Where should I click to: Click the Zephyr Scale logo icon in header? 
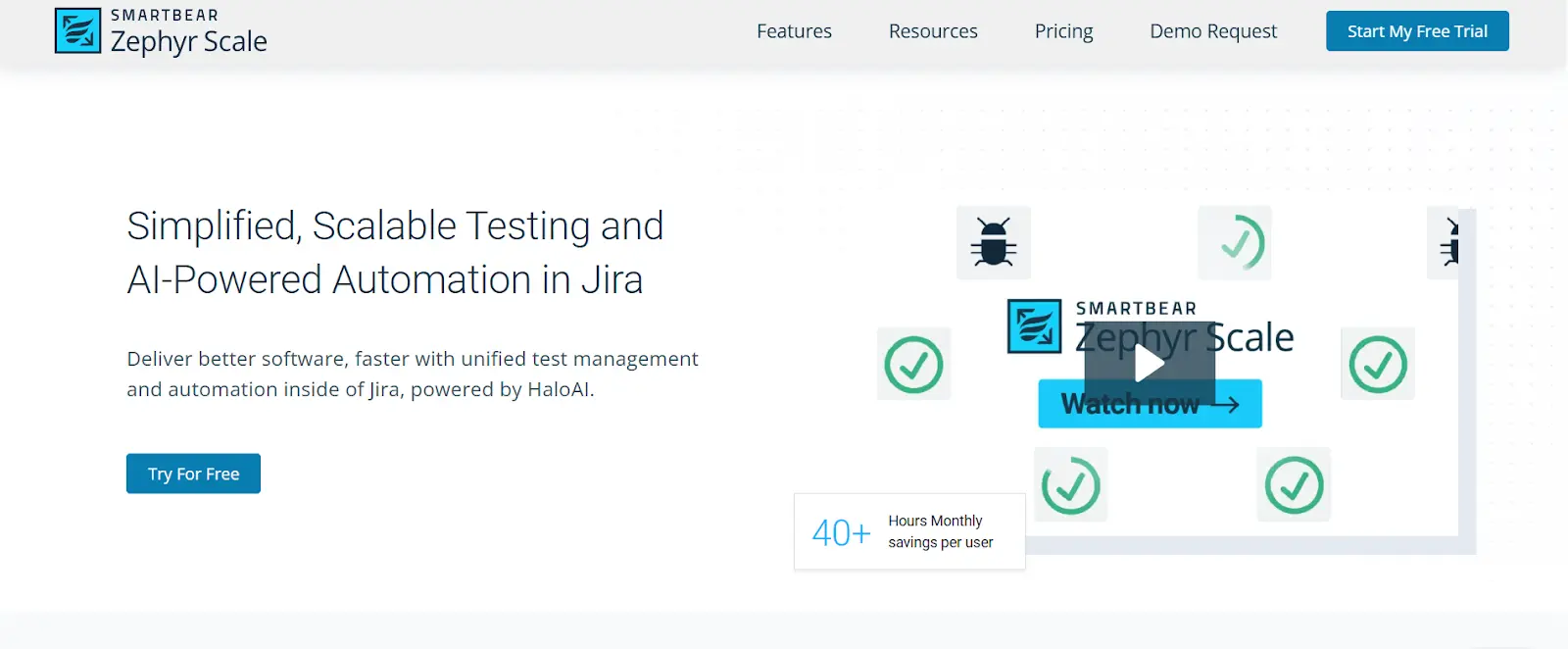[77, 30]
